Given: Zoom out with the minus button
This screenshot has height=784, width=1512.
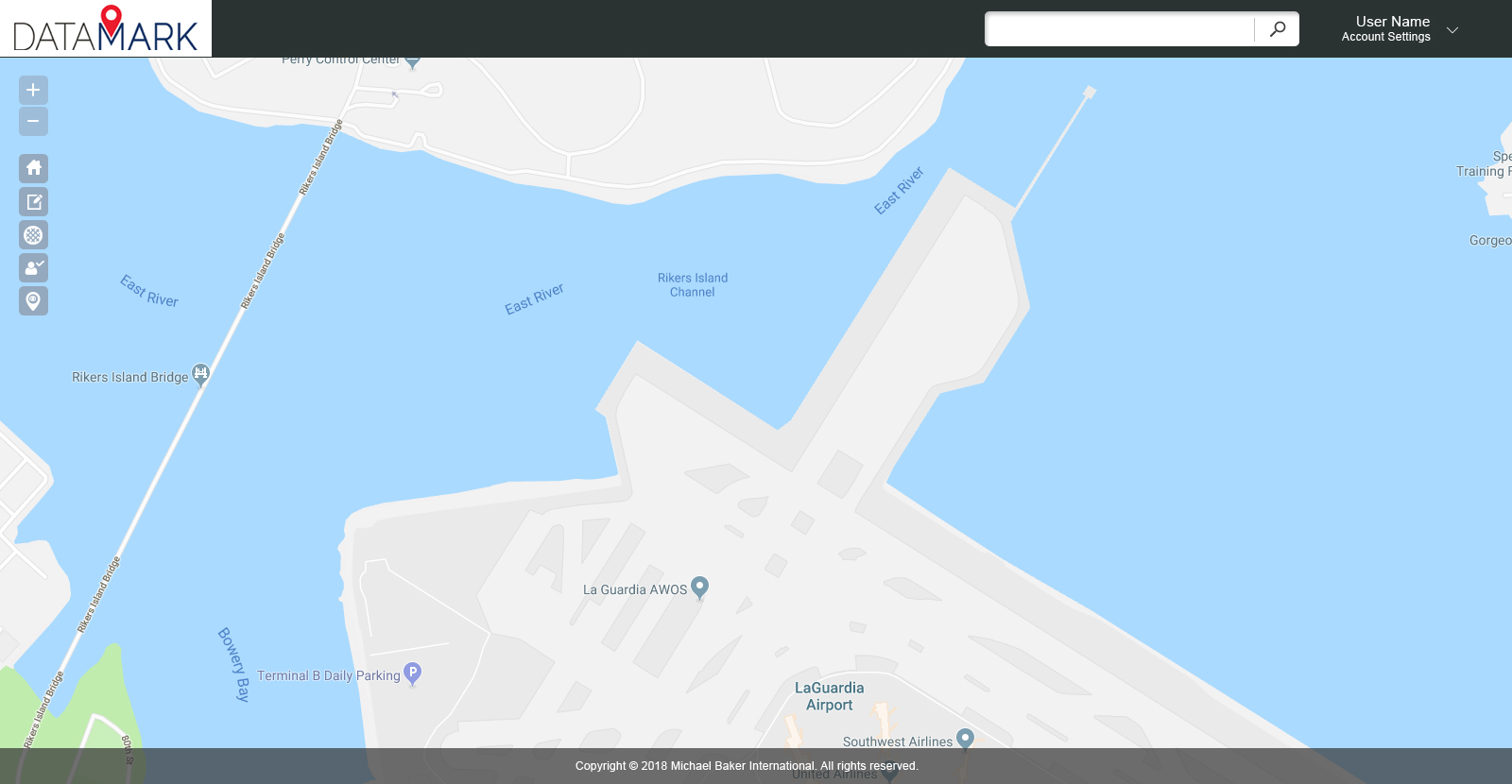Looking at the screenshot, I should [x=33, y=121].
